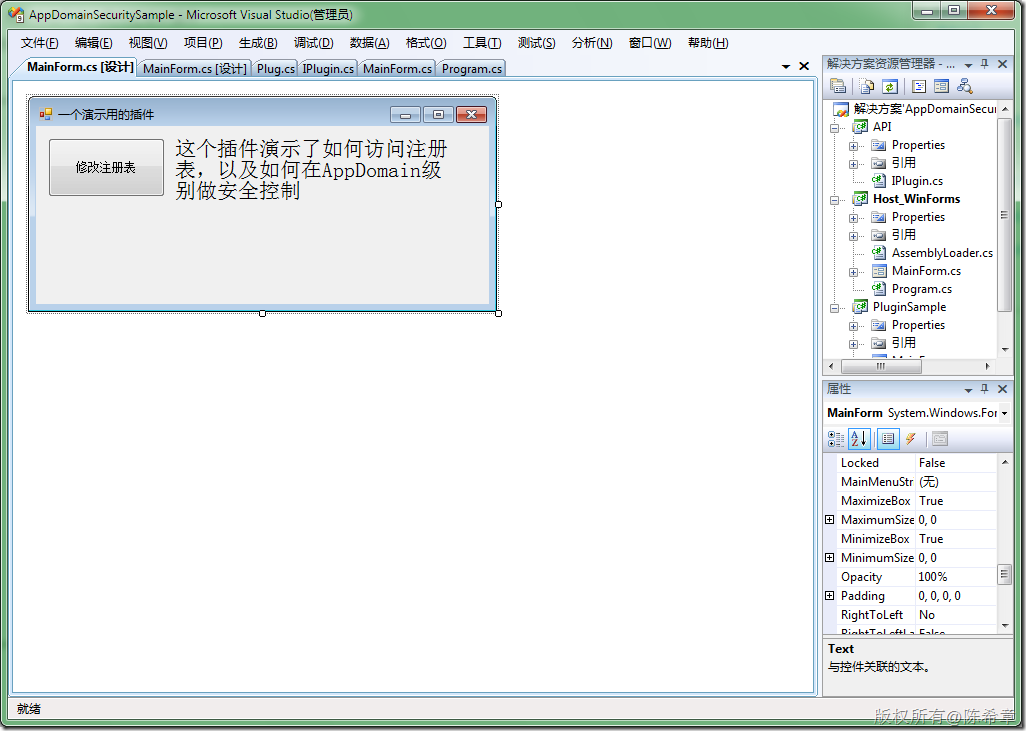Toggle auto-hide pin on 属性 panel
The height and width of the screenshot is (731, 1026).
point(984,389)
